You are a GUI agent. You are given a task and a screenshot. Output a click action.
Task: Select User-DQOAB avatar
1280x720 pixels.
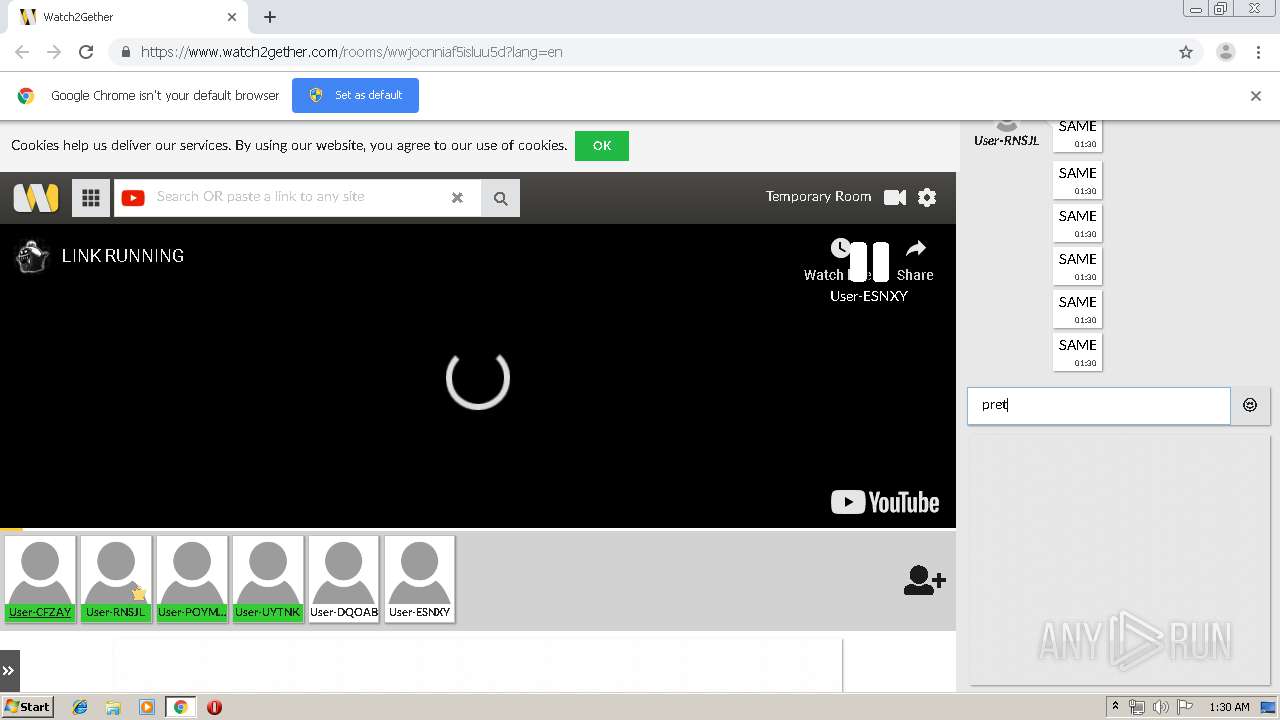tap(344, 579)
